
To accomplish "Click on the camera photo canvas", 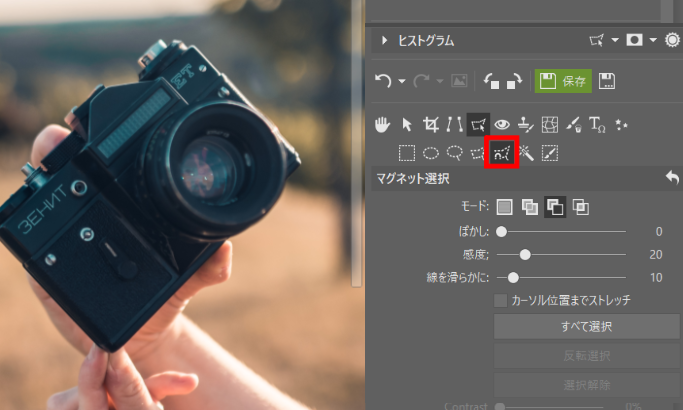I will click(174, 205).
